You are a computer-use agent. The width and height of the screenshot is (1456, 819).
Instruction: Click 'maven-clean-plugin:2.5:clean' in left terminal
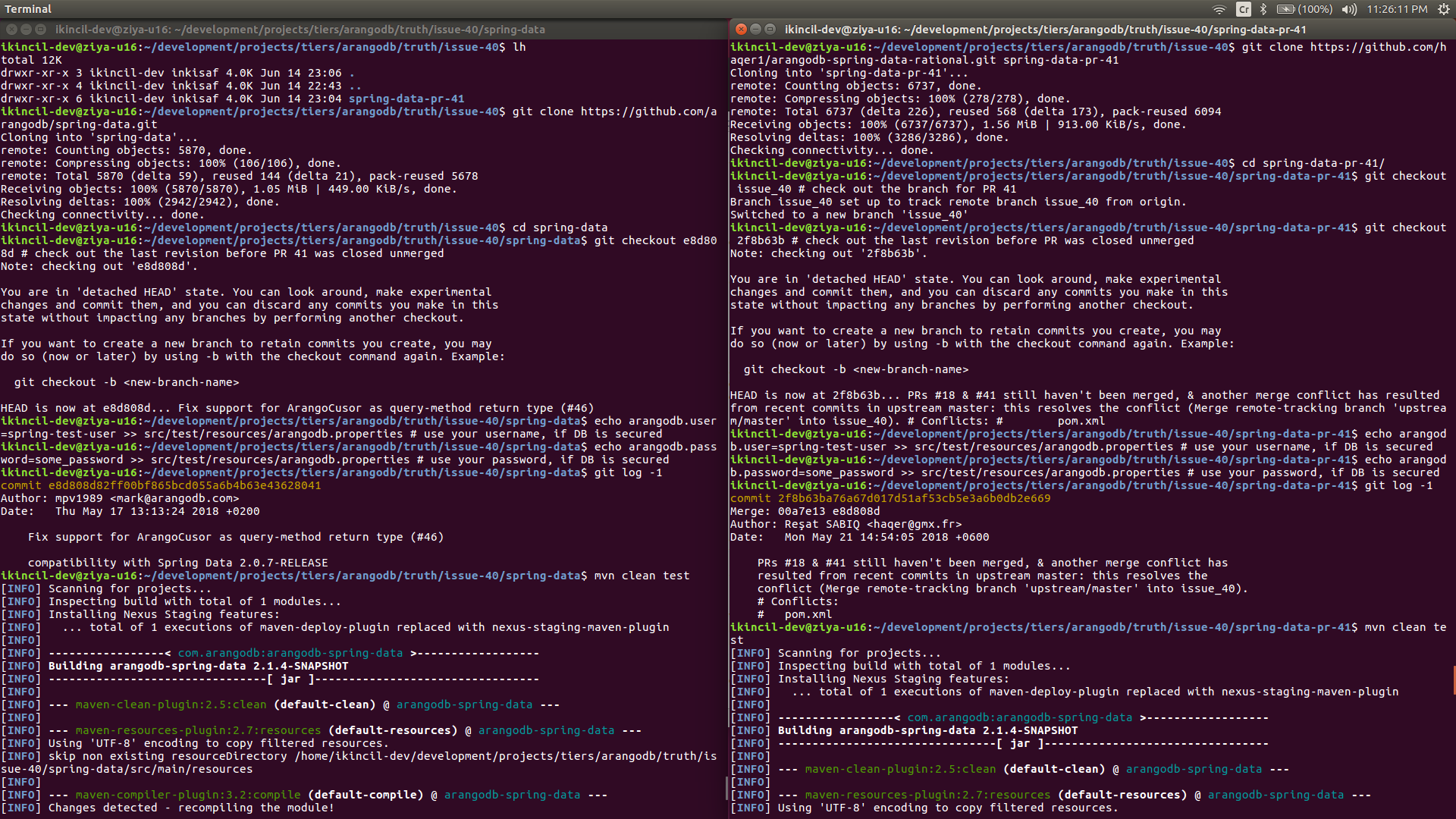tap(171, 704)
